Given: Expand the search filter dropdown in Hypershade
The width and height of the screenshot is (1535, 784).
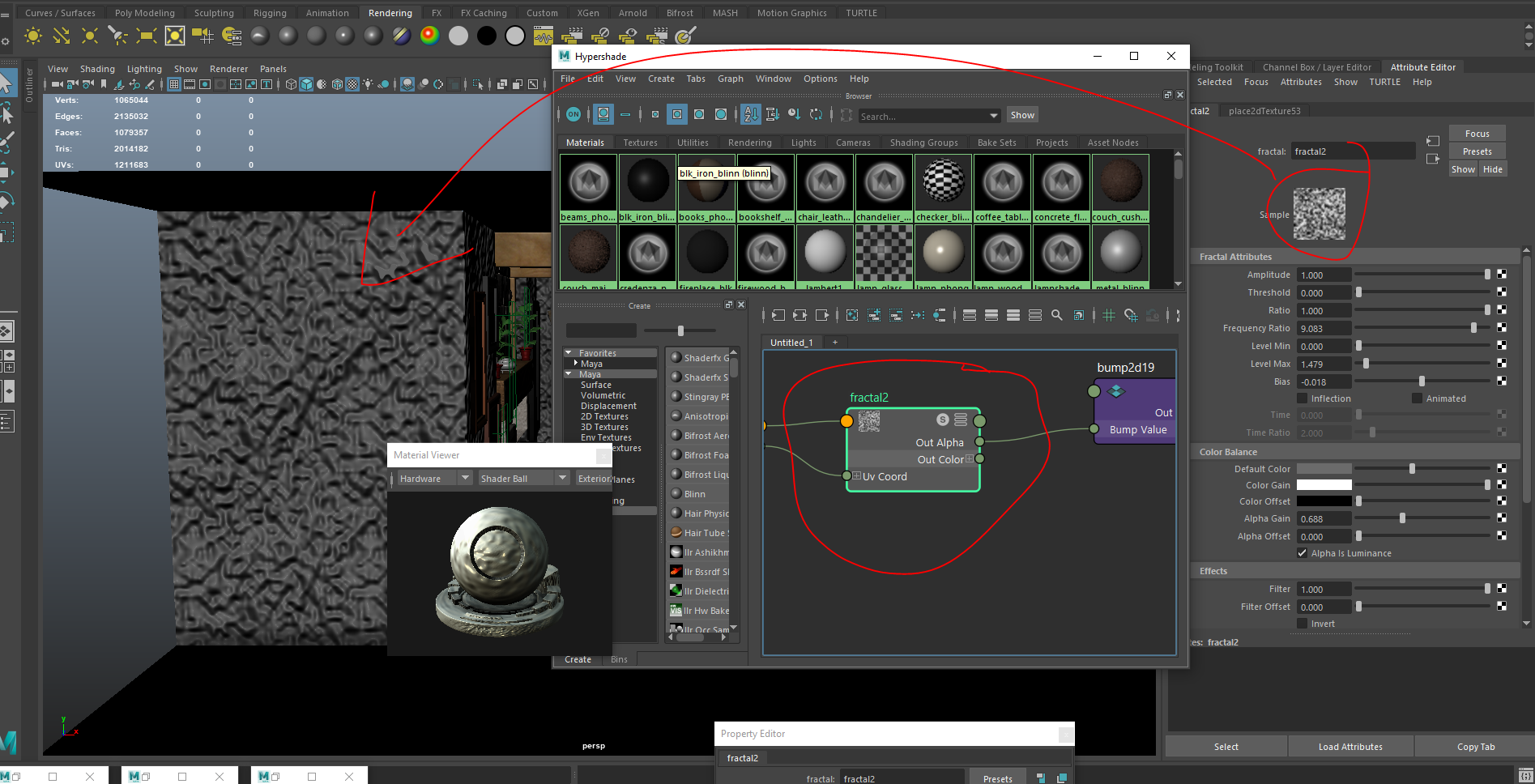Looking at the screenshot, I should tap(992, 115).
